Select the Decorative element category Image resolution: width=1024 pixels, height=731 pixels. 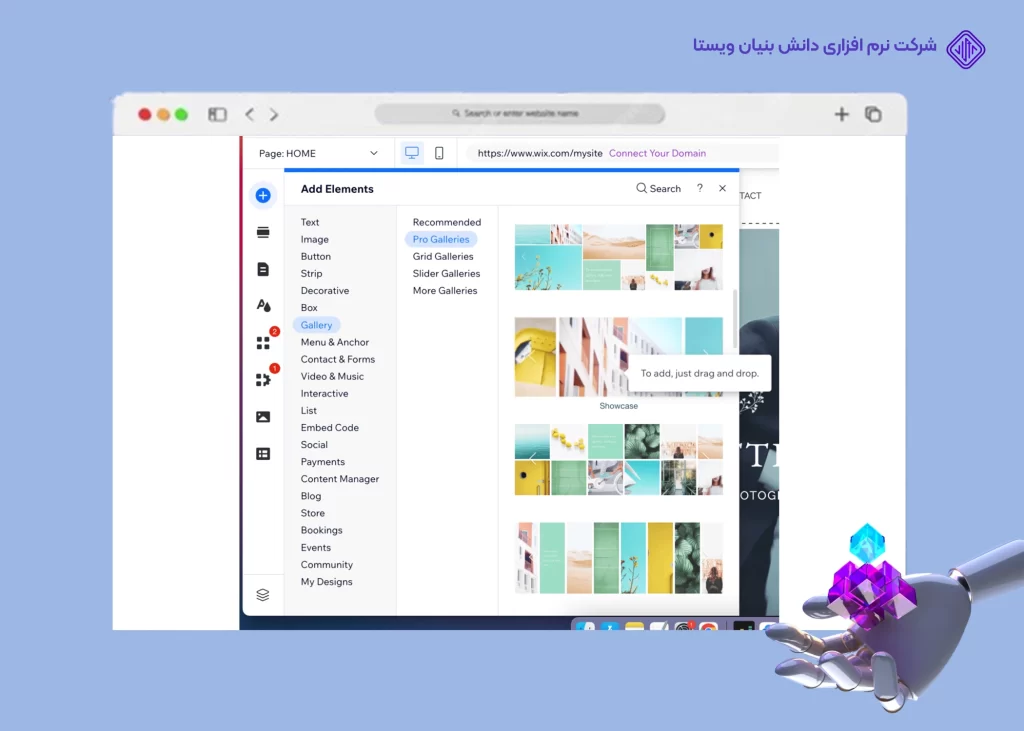325,290
